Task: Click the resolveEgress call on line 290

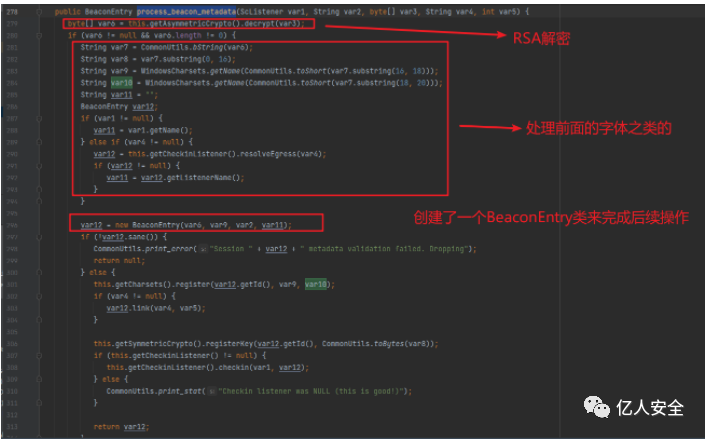Action: point(281,154)
